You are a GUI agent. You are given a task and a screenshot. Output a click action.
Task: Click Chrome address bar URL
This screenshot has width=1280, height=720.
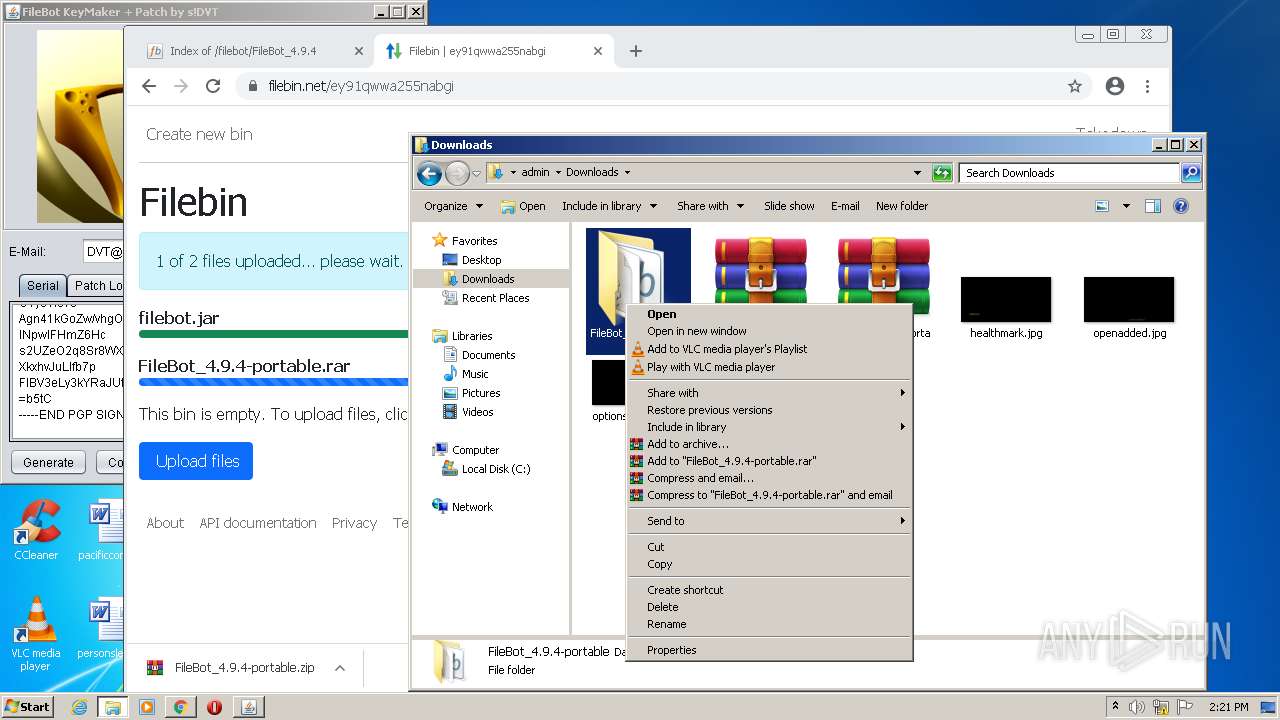[x=361, y=86]
